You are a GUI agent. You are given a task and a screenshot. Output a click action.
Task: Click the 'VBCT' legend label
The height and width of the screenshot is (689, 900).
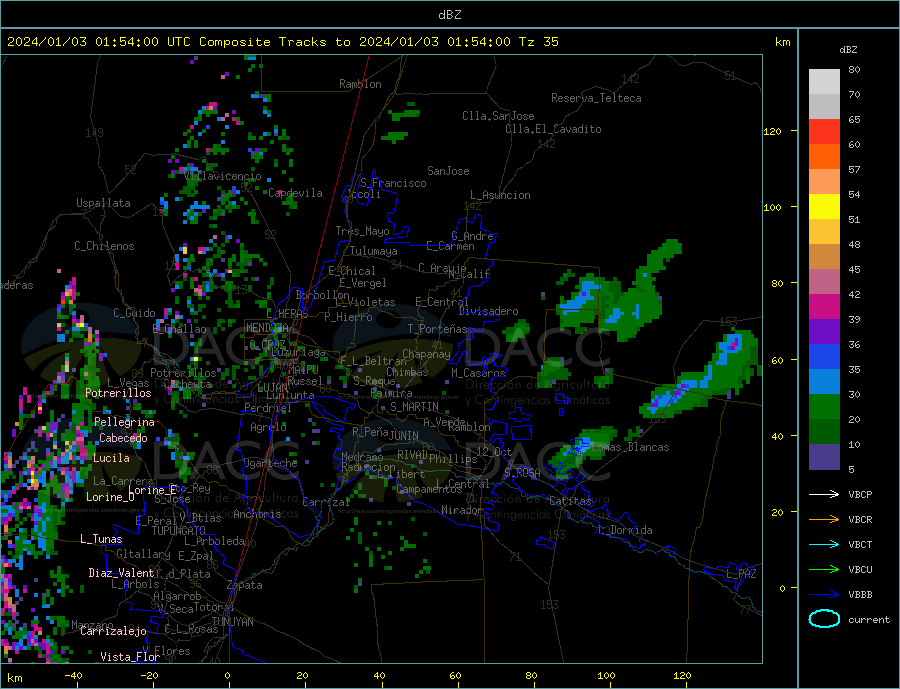[860, 544]
